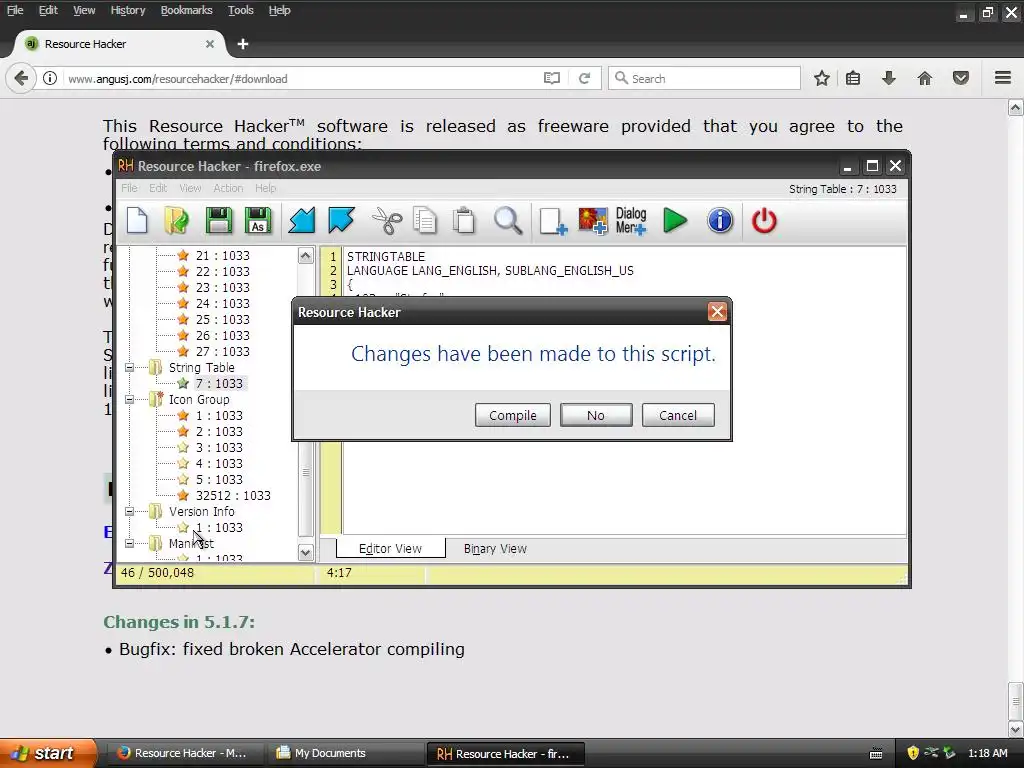Open the Dialog Menu editor icon

[632, 221]
